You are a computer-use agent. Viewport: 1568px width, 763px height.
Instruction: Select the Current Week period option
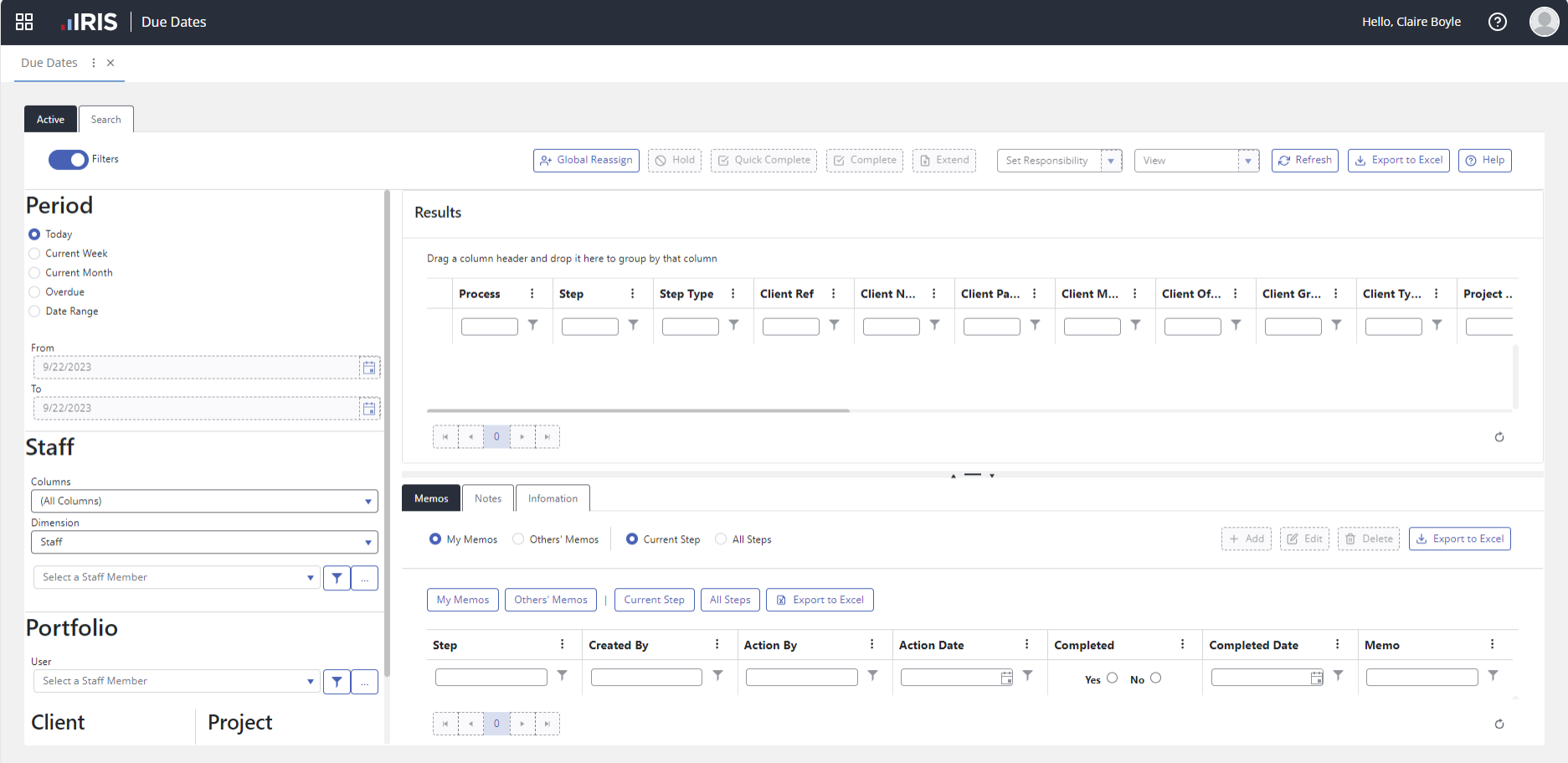pos(34,254)
